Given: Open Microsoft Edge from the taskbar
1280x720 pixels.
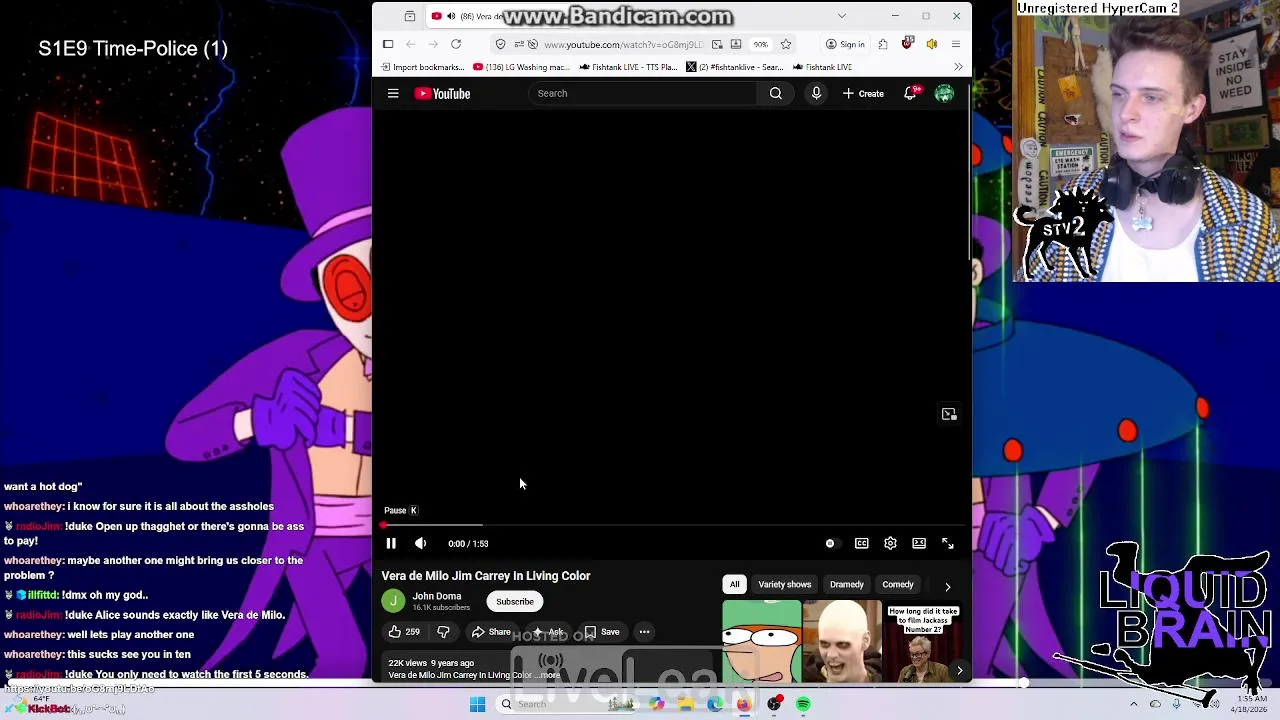Looking at the screenshot, I should click(715, 704).
